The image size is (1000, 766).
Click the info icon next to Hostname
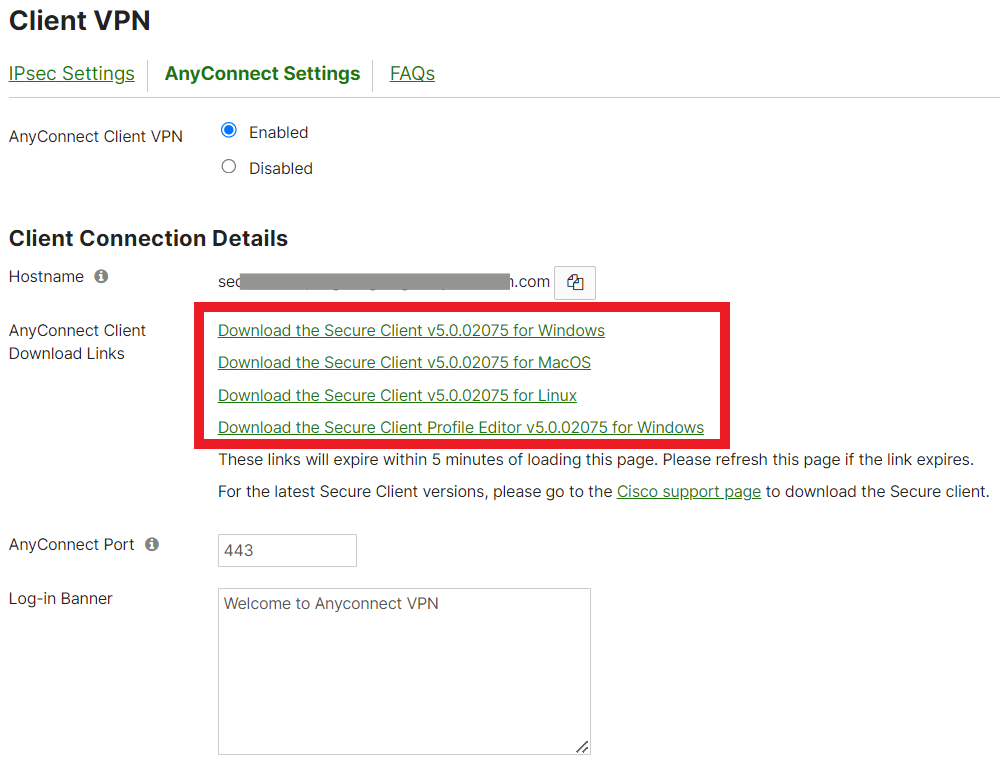pyautogui.click(x=101, y=277)
